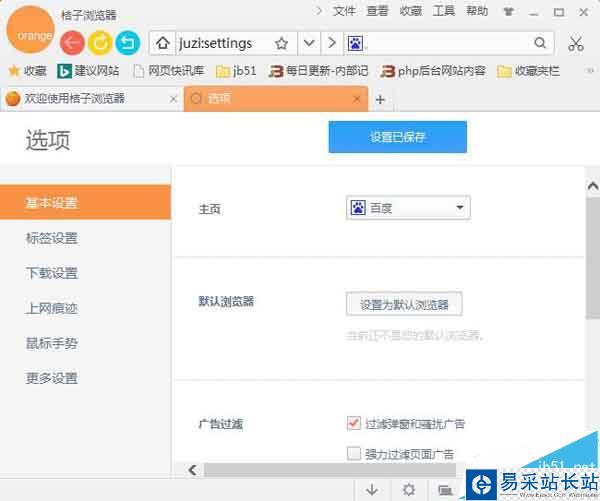This screenshot has width=600, height=501.
Task: Click the search input field
Action: (x=448, y=43)
